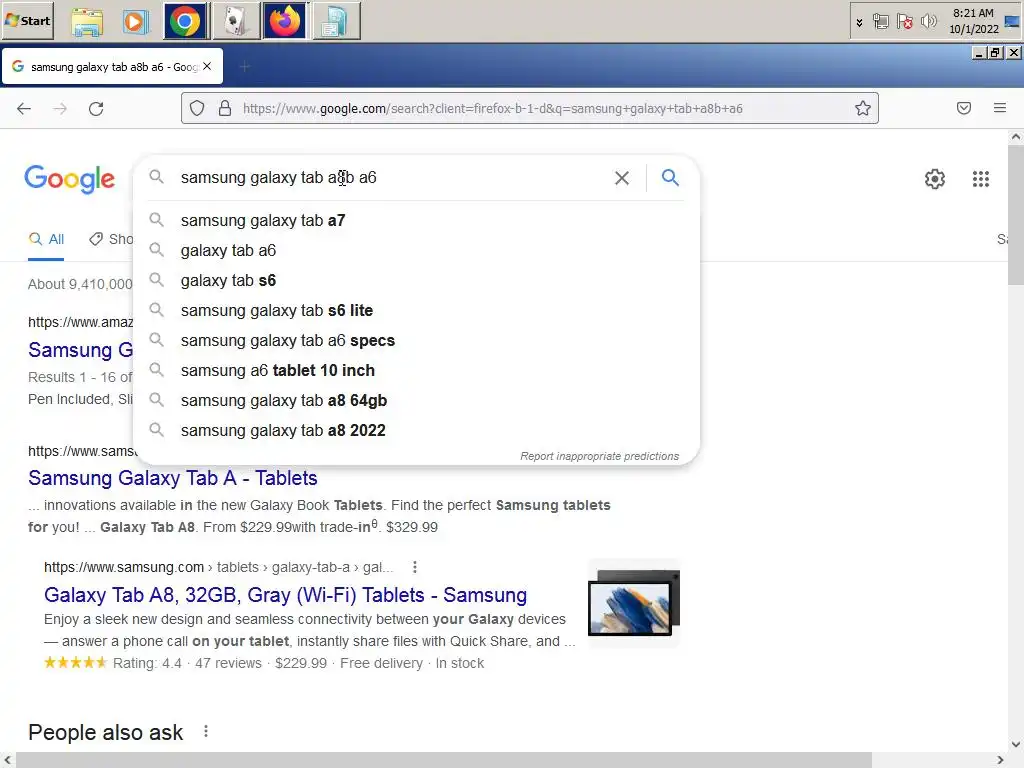
Task: Open Windows Explorer from taskbar
Action: point(87,22)
